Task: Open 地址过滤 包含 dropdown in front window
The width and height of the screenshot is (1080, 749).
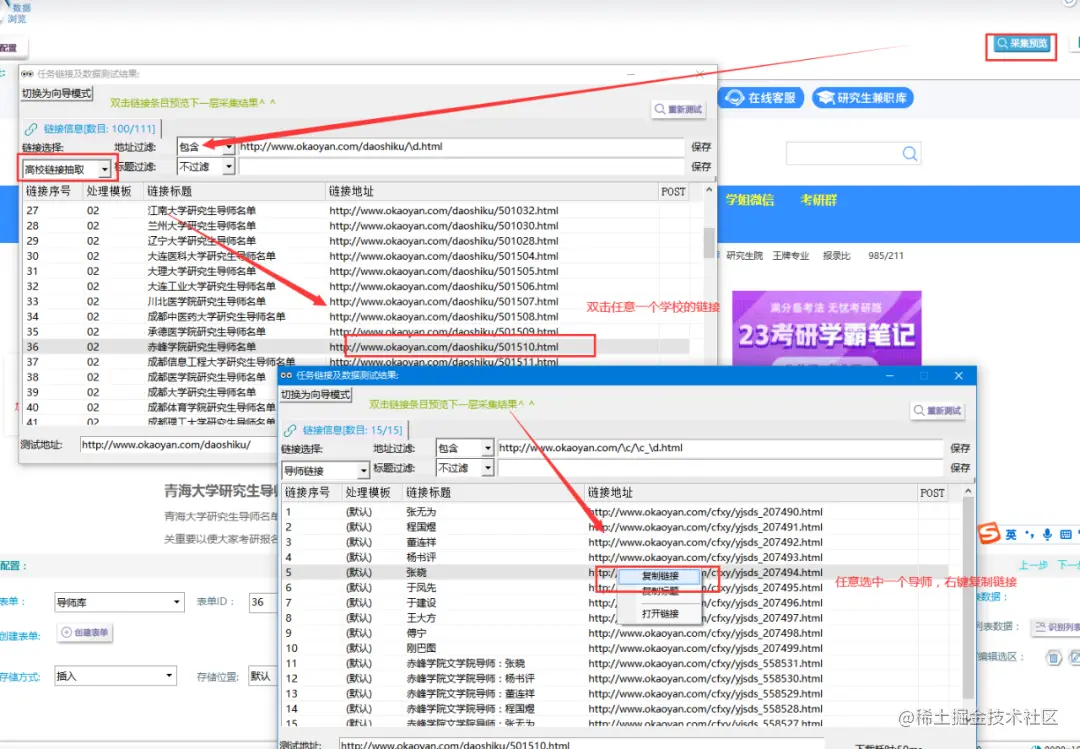Action: (x=465, y=448)
